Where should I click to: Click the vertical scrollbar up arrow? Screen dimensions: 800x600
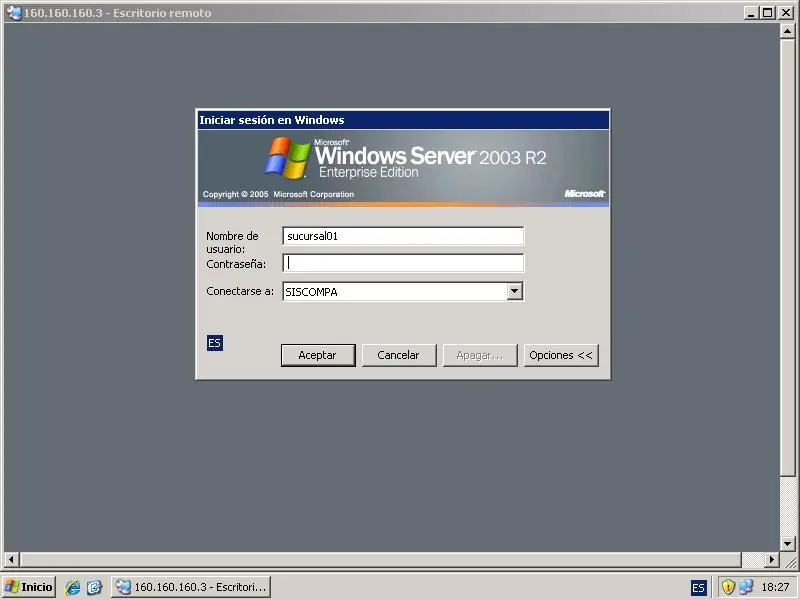787,32
